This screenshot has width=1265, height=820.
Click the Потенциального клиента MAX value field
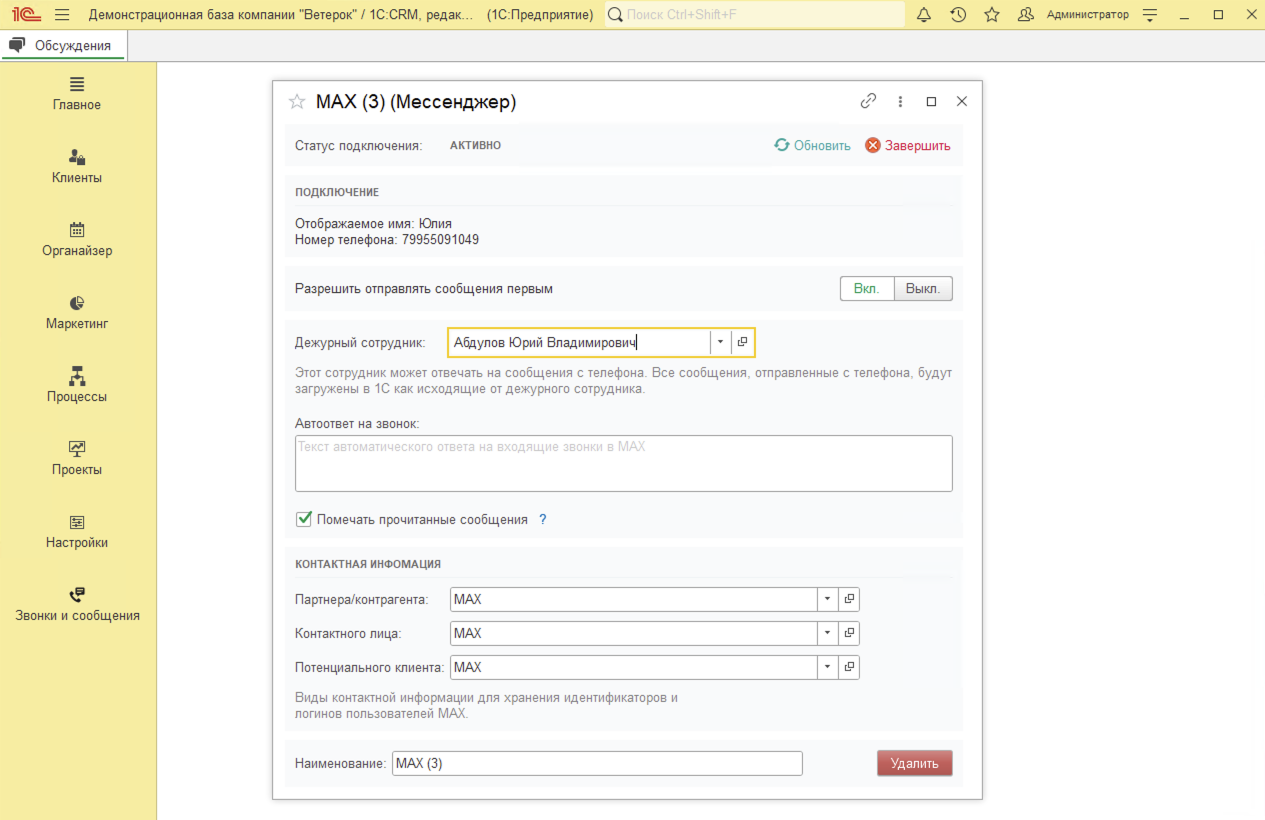(634, 667)
